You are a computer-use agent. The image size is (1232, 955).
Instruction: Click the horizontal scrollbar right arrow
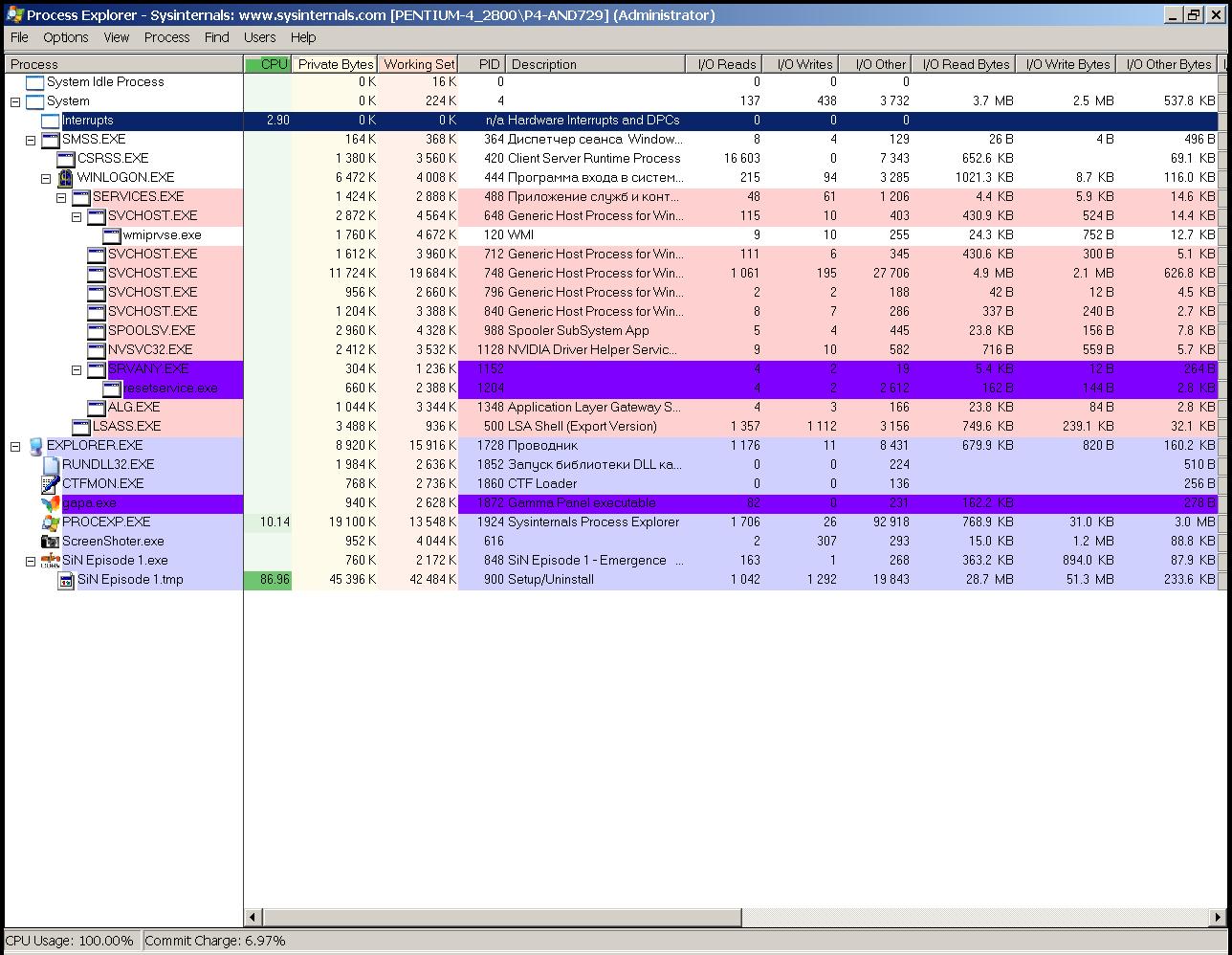pos(1219,917)
